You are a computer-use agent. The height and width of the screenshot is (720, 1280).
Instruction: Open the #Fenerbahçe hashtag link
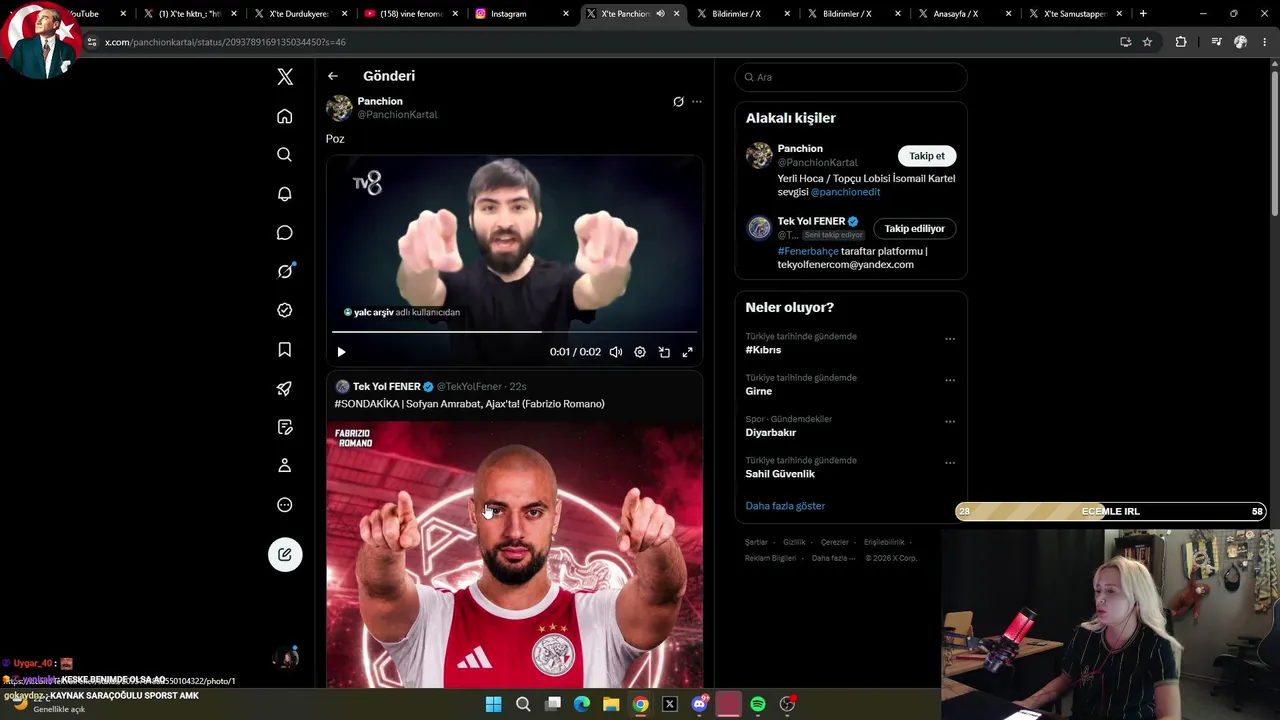click(808, 251)
